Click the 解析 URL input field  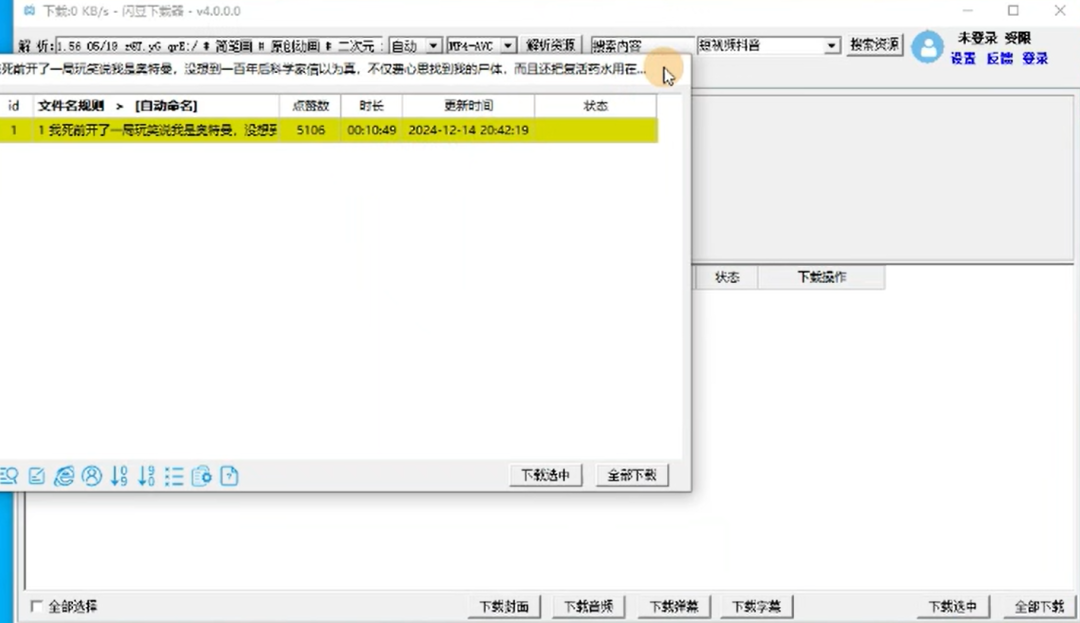(x=218, y=45)
